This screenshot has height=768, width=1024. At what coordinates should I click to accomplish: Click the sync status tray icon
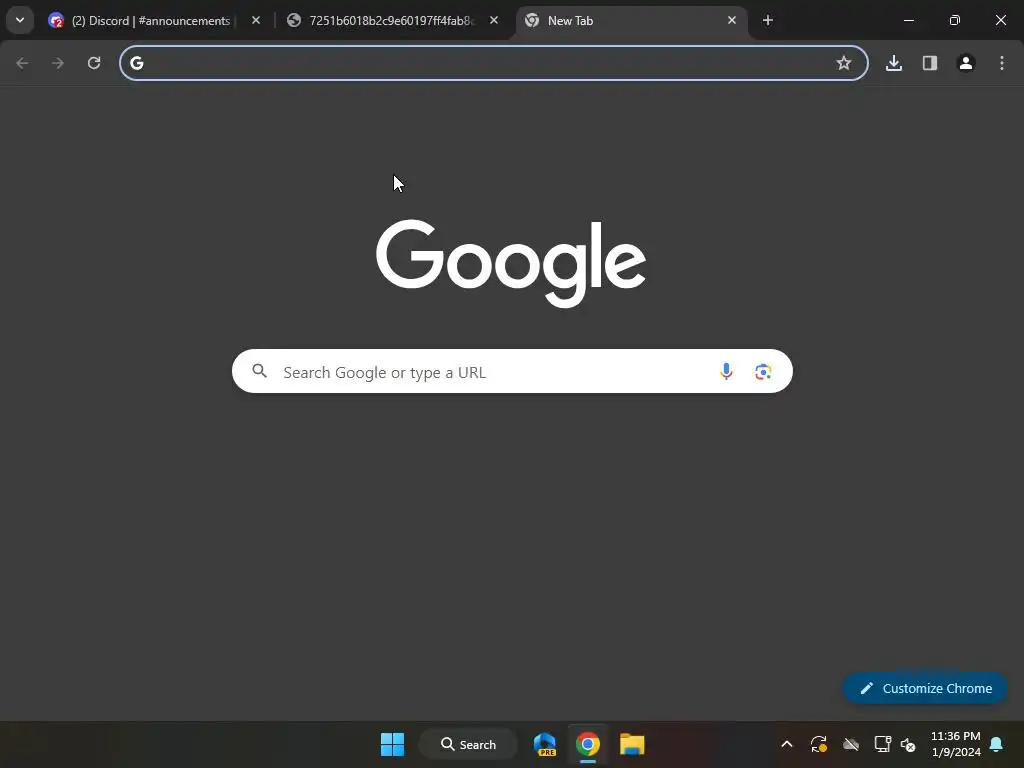click(x=819, y=744)
